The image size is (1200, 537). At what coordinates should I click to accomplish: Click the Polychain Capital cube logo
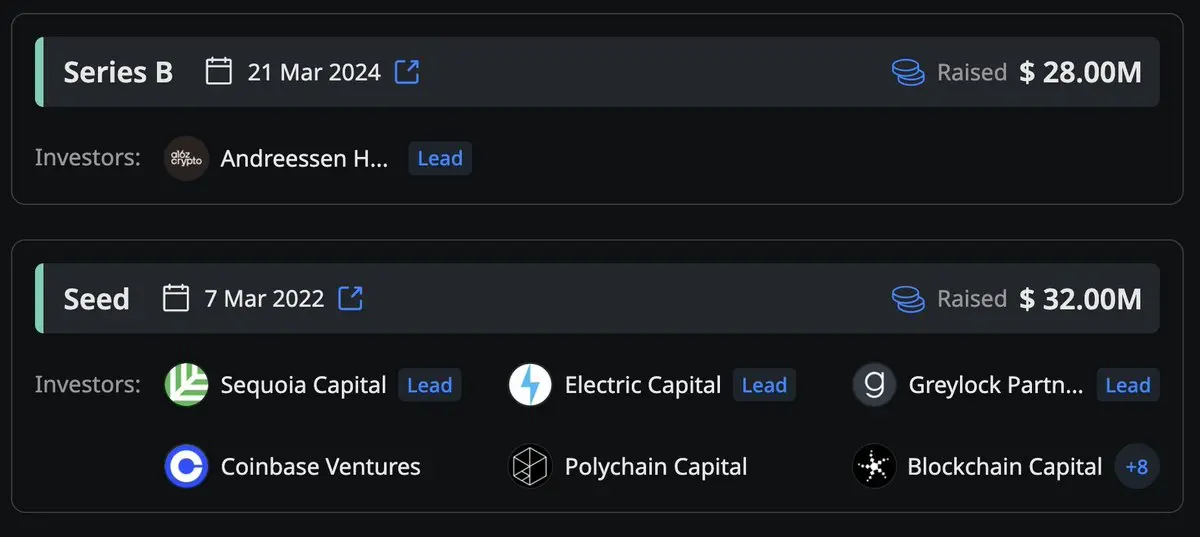pyautogui.click(x=530, y=466)
